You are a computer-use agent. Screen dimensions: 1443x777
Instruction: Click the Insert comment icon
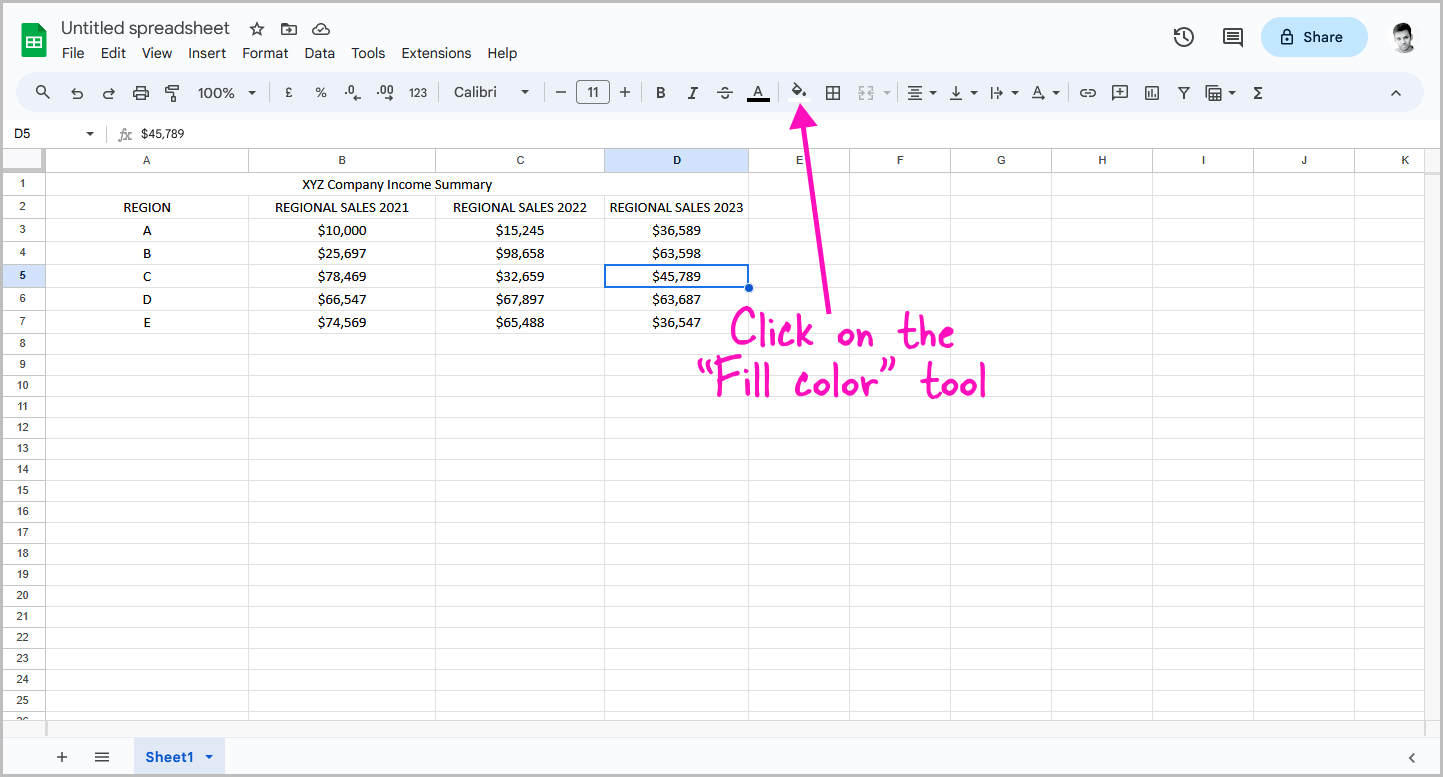point(1119,92)
